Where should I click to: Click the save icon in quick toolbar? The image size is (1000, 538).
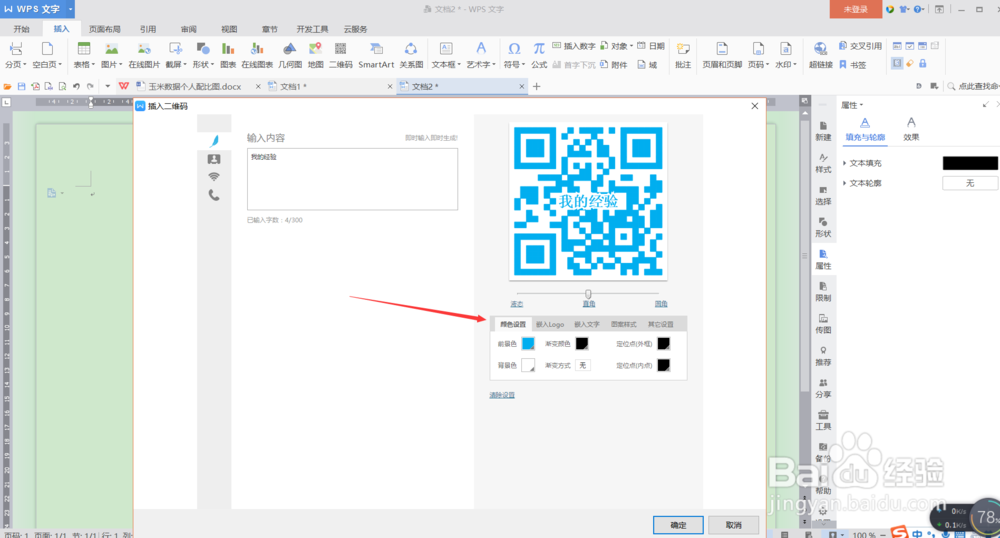click(21, 86)
